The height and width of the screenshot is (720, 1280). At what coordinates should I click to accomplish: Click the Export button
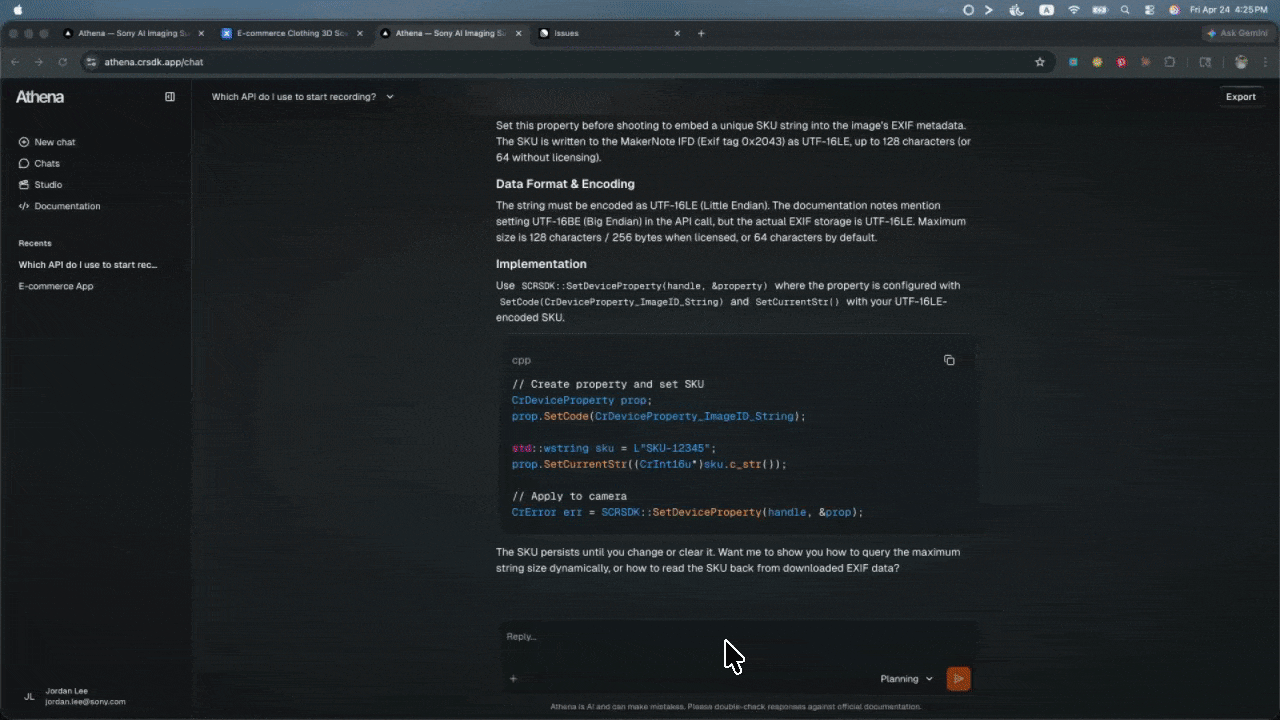tap(1240, 97)
